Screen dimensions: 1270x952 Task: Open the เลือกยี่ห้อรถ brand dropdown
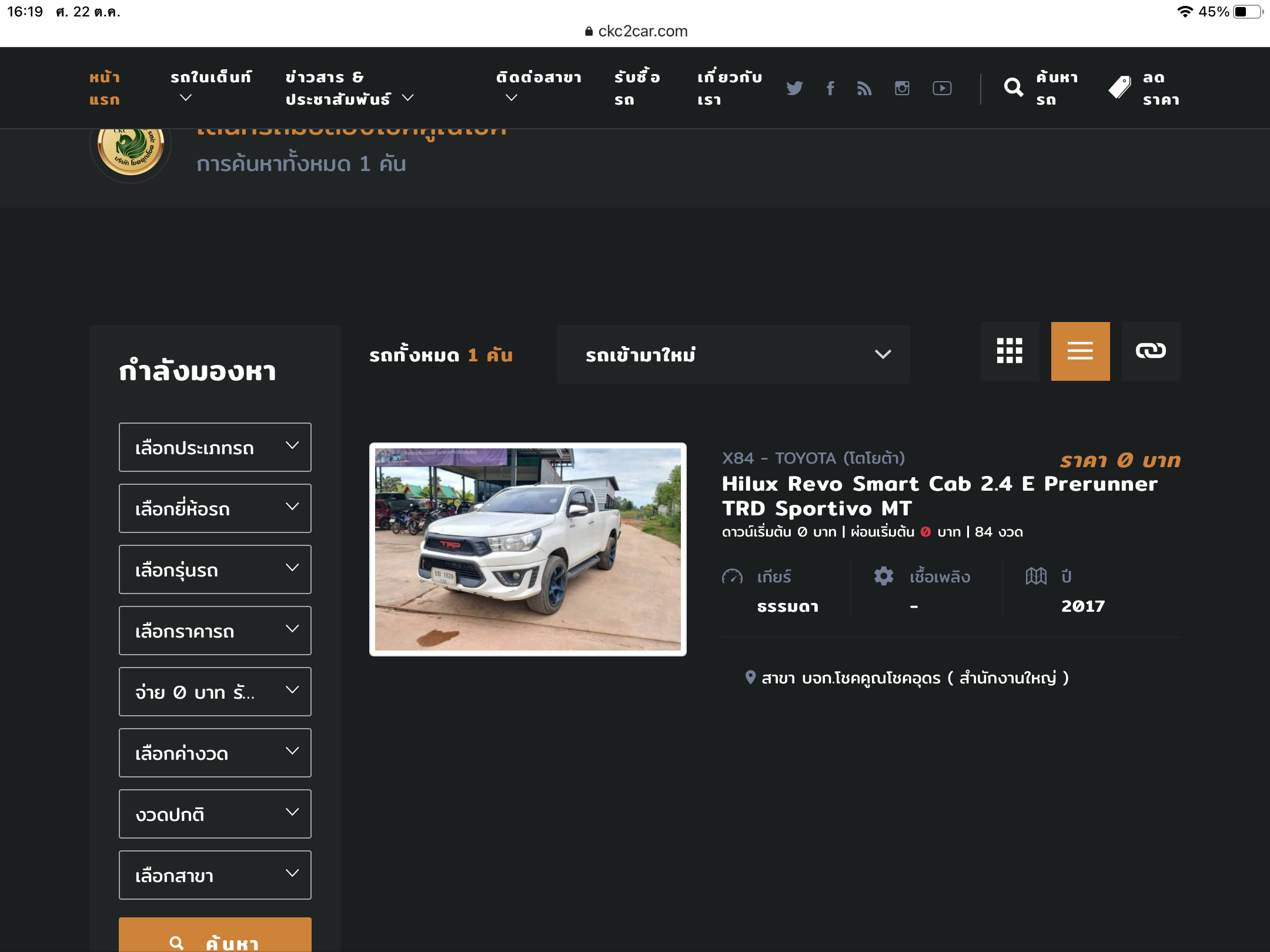point(215,508)
